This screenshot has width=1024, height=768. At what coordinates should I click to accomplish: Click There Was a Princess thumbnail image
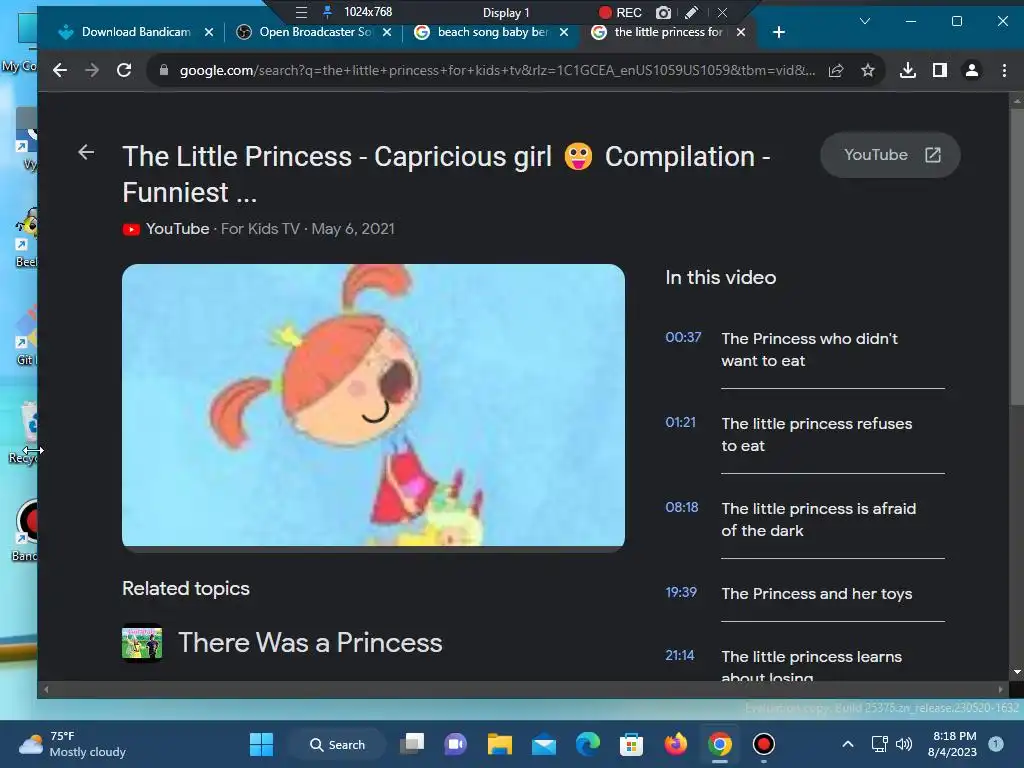point(142,643)
